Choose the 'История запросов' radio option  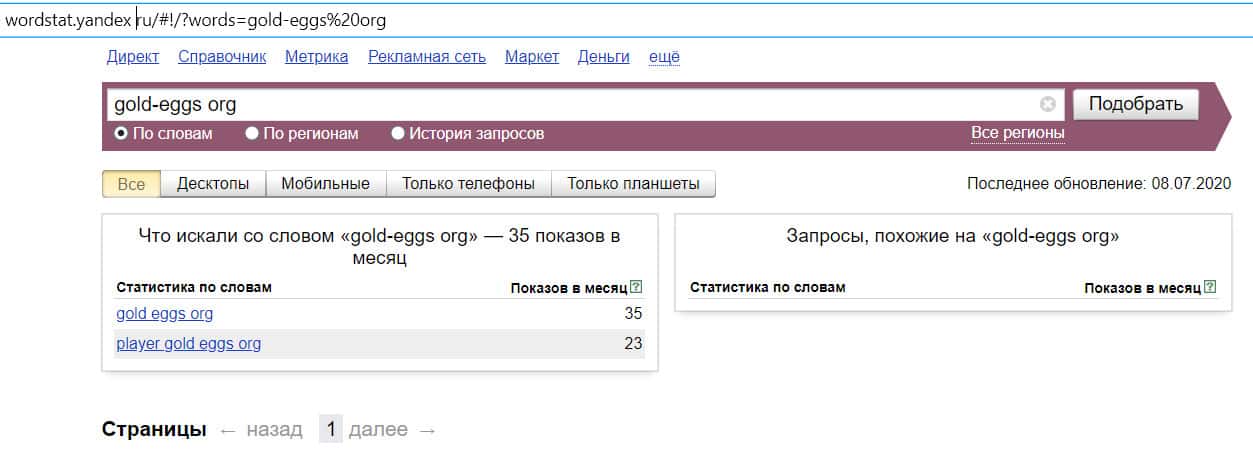click(x=398, y=133)
